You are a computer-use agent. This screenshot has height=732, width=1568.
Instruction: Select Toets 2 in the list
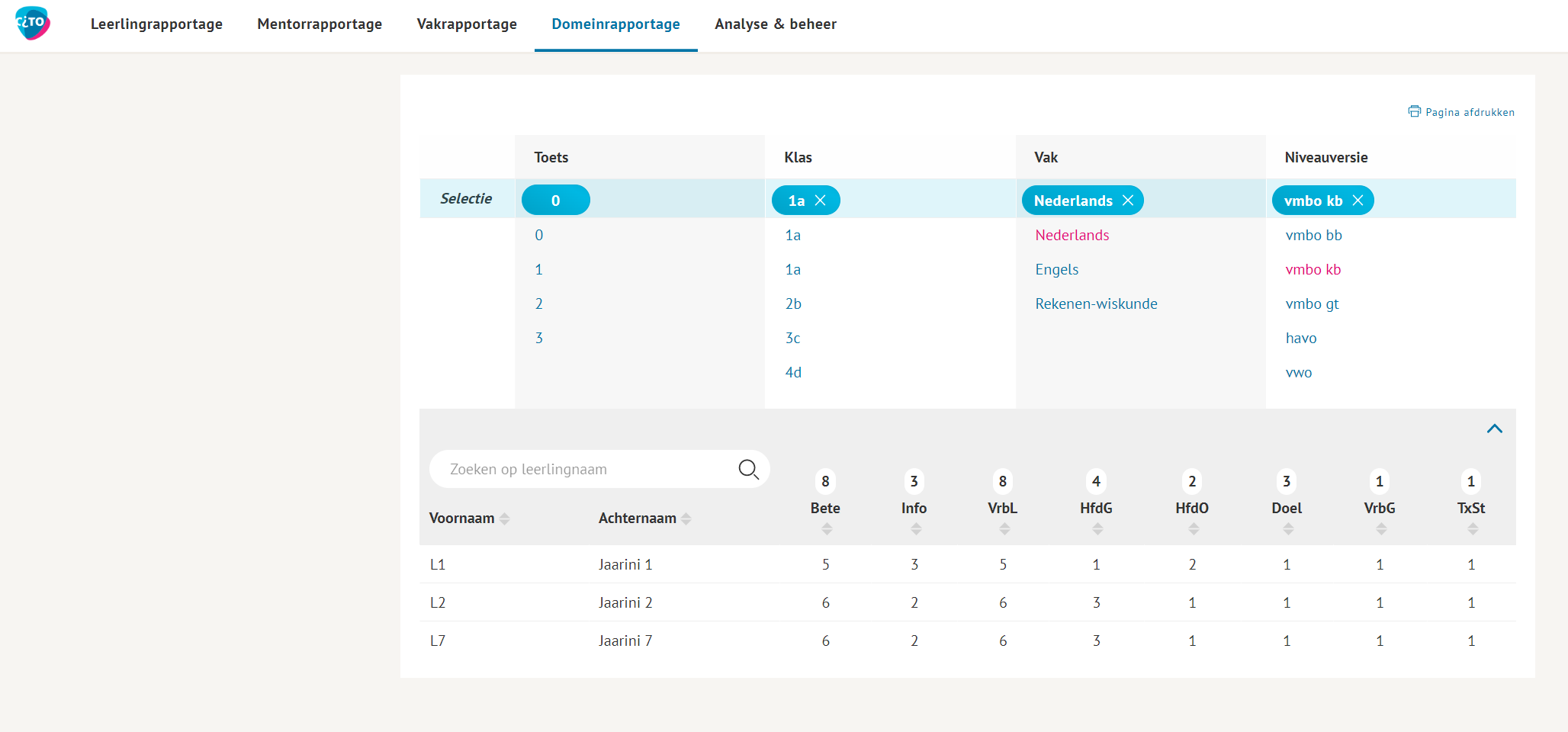(538, 303)
